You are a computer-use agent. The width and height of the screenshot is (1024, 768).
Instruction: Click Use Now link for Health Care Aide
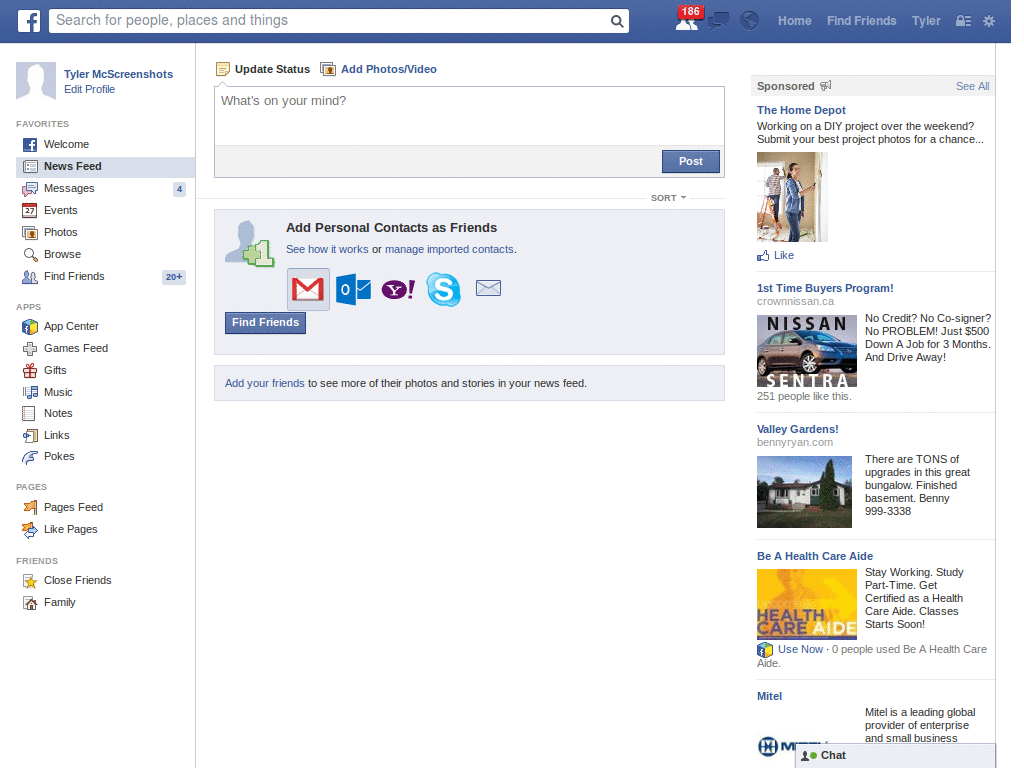(800, 649)
